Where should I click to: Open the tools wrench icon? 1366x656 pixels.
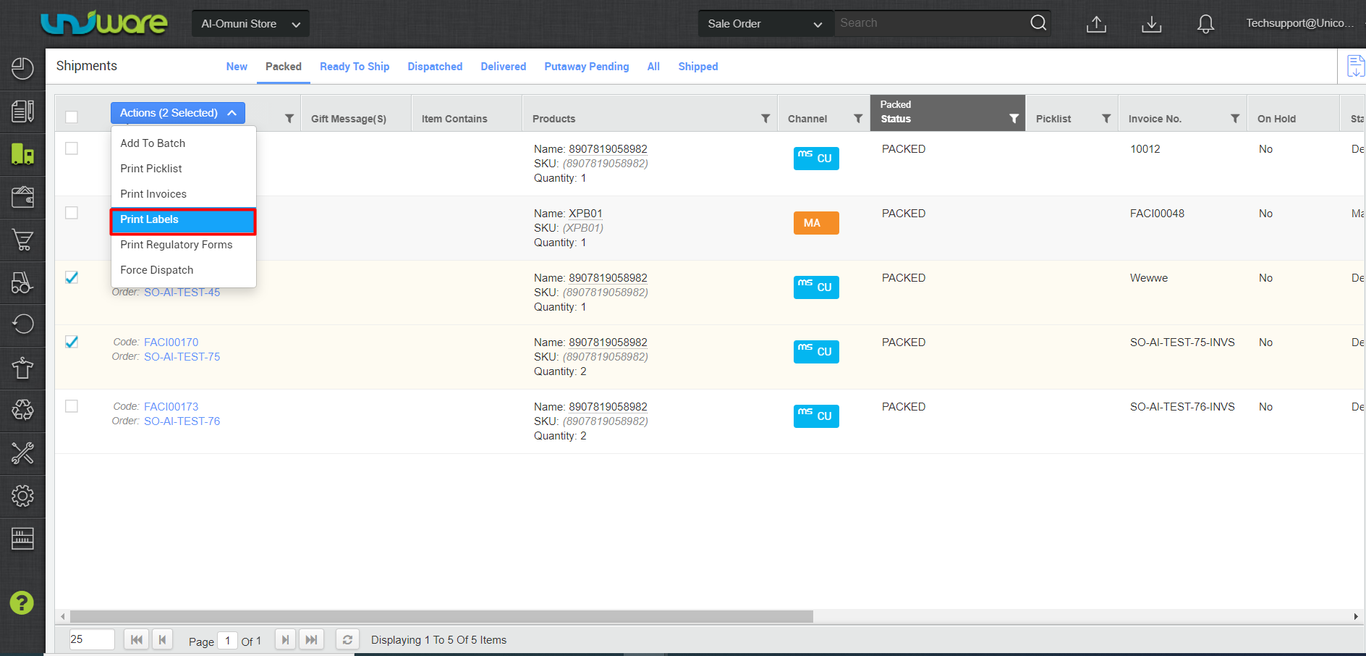[x=22, y=453]
